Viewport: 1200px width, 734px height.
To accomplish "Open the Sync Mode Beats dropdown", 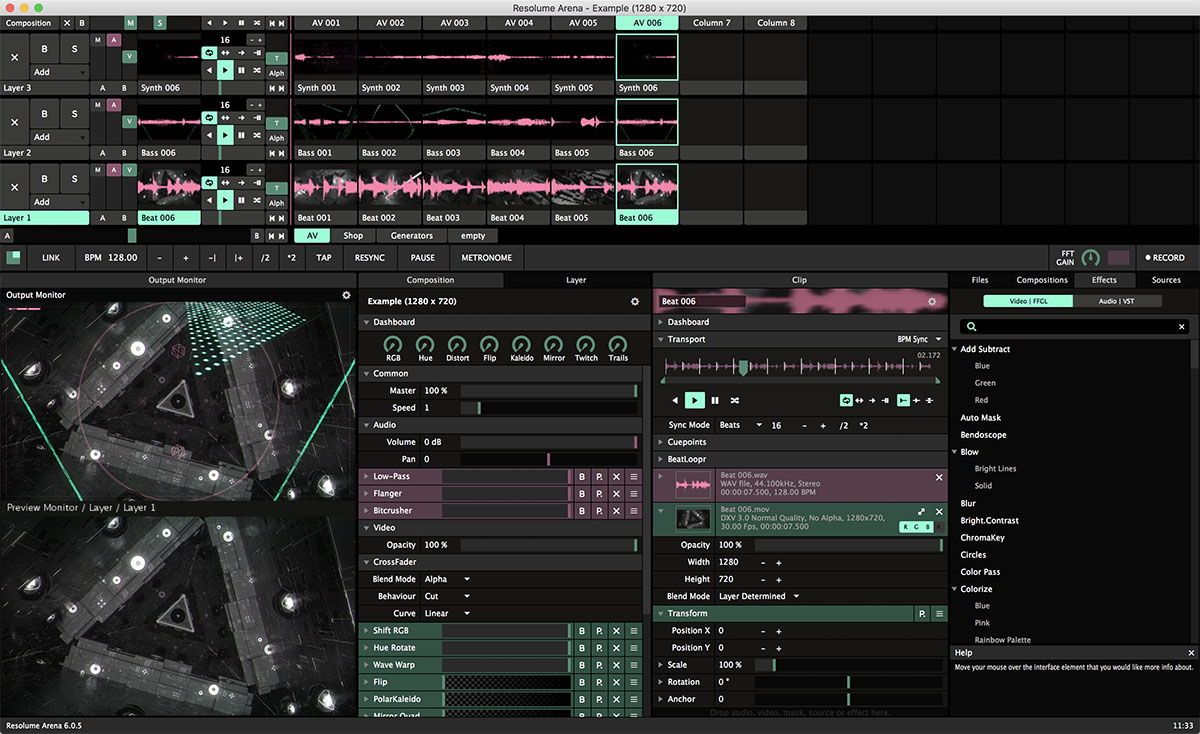I will point(741,424).
